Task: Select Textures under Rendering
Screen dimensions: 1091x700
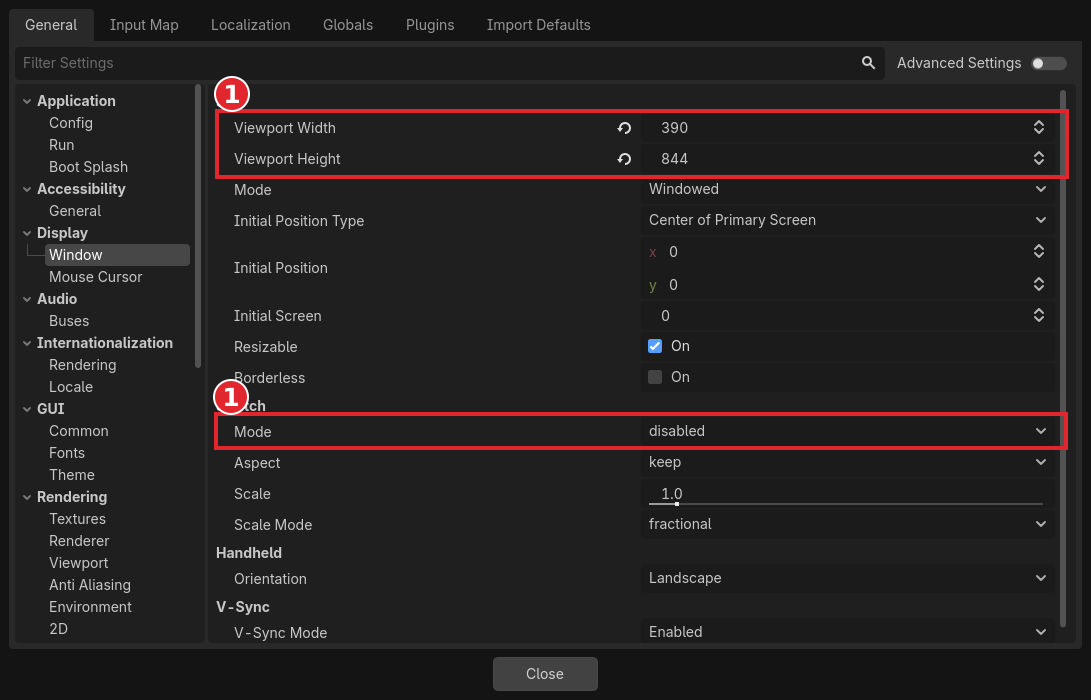Action: coord(77,519)
